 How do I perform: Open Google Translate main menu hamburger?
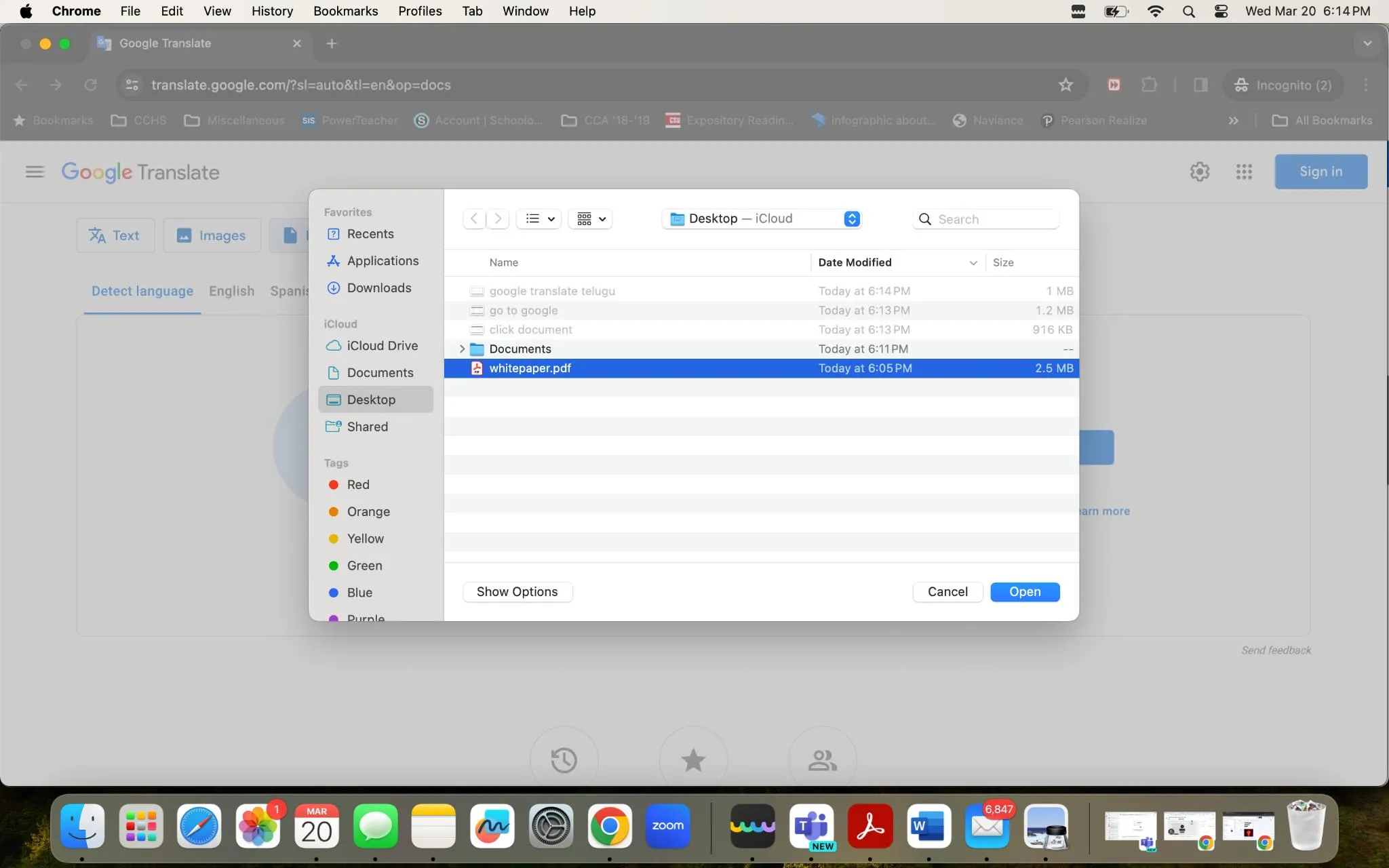click(x=35, y=172)
